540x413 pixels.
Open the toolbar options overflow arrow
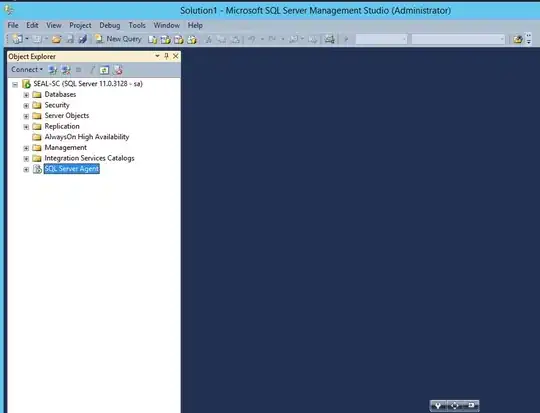(529, 39)
